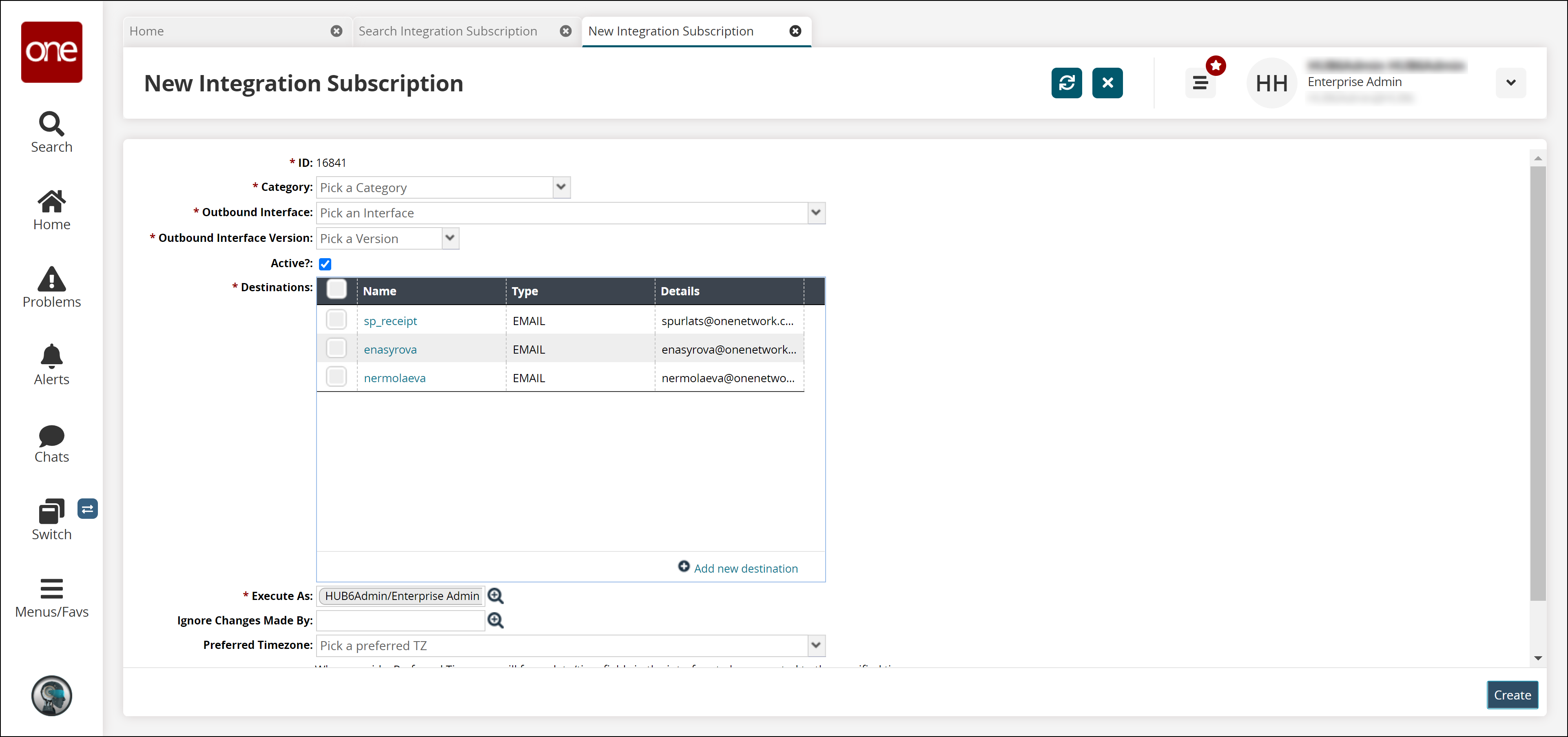Expand the Preferred Timezone dropdown

(x=816, y=645)
